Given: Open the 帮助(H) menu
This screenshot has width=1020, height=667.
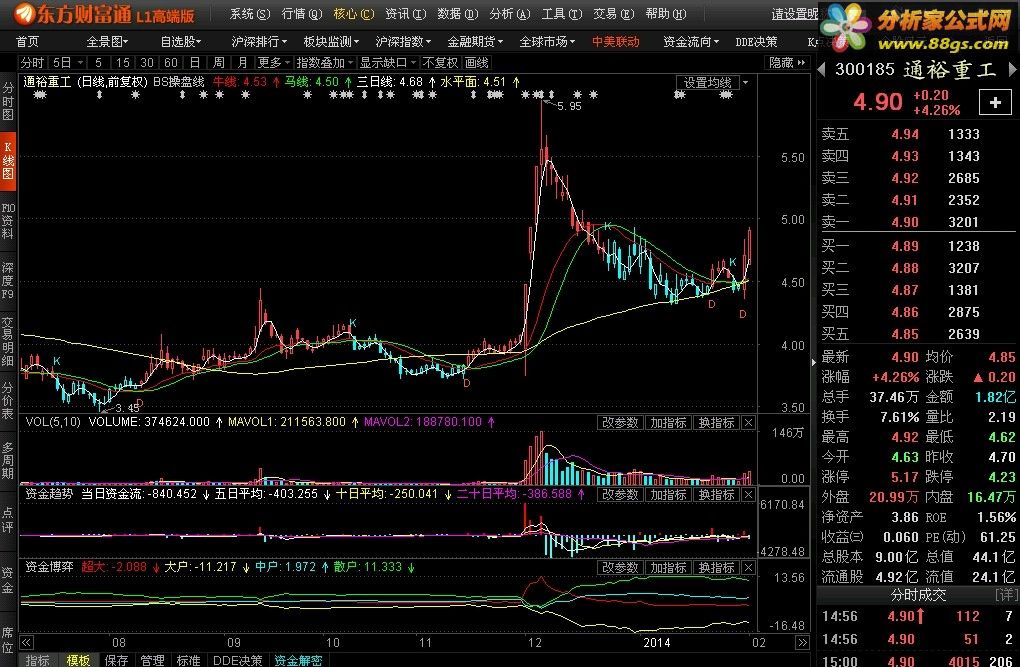Looking at the screenshot, I should [x=665, y=14].
